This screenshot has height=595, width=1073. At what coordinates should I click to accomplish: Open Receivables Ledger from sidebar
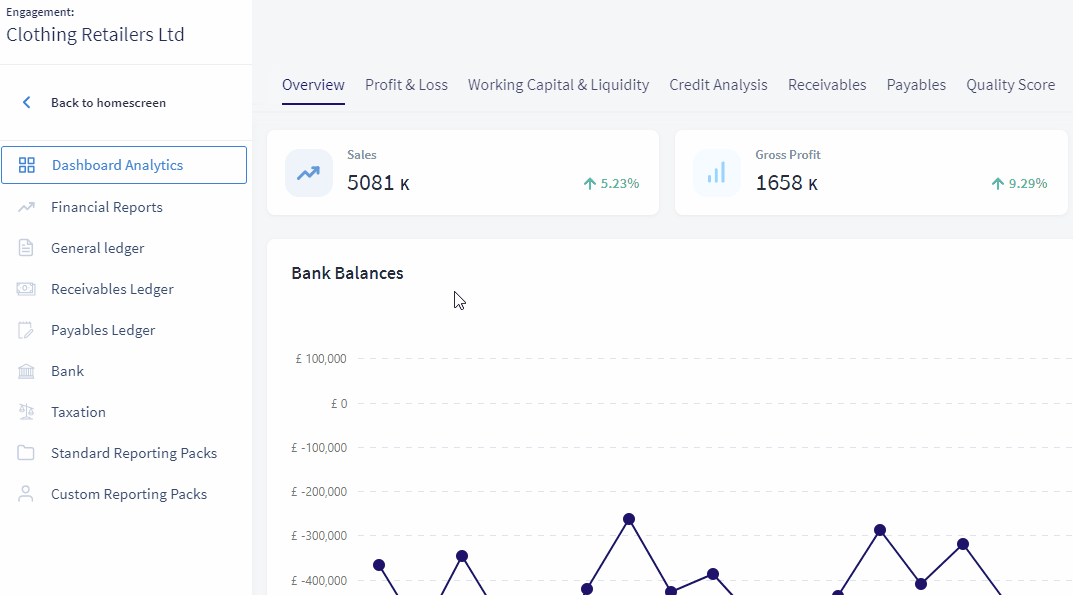pos(112,289)
